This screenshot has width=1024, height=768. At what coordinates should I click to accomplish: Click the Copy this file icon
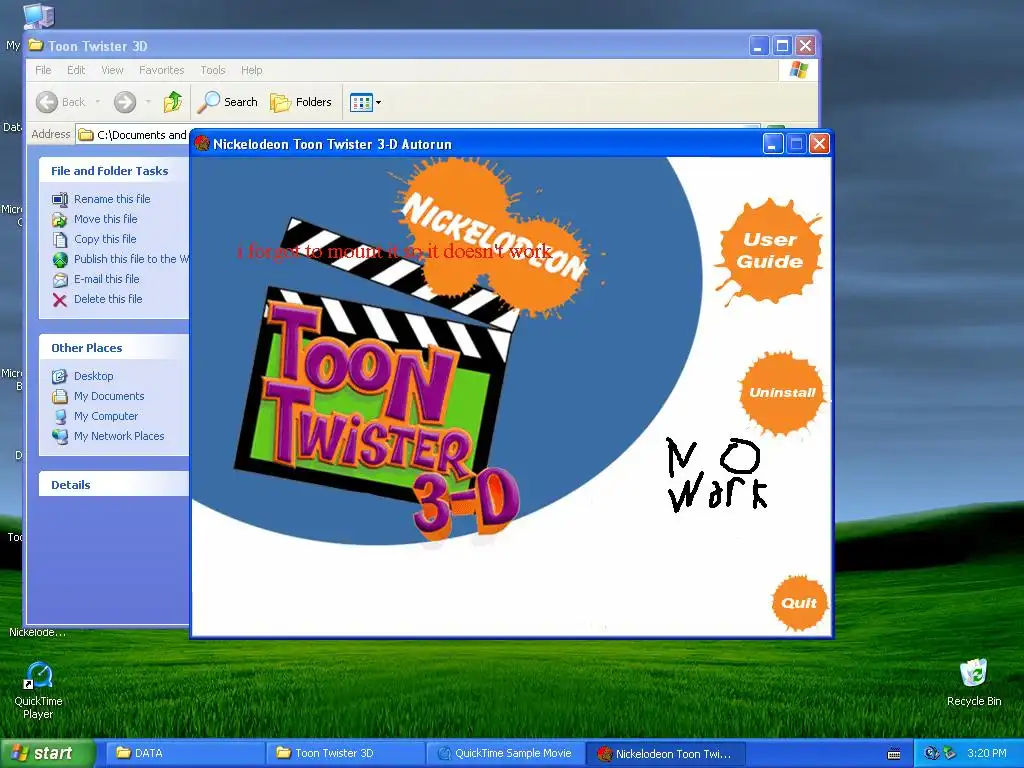(60, 240)
